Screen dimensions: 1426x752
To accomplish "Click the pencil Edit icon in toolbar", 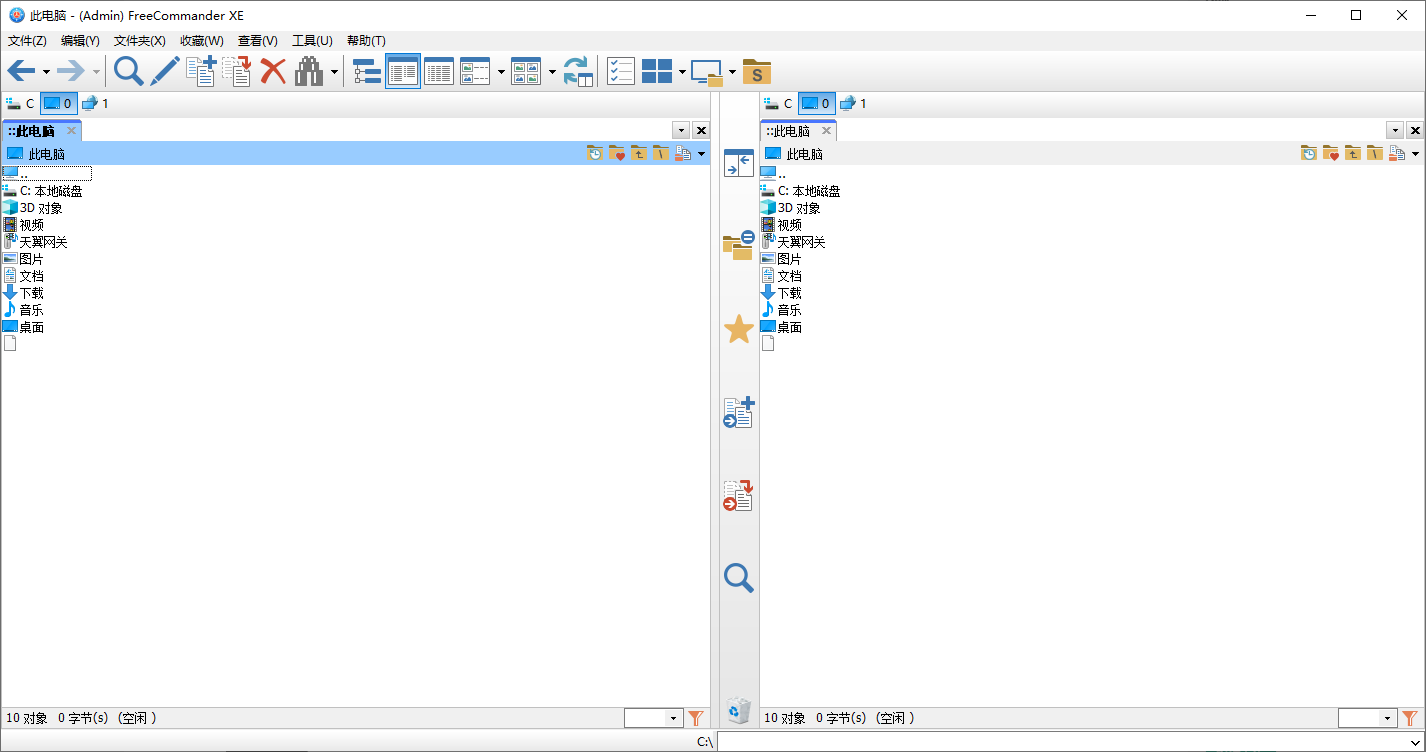I will click(x=164, y=71).
